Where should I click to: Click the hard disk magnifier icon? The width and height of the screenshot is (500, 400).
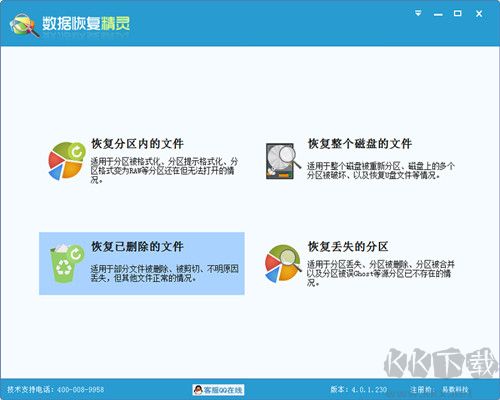point(283,162)
